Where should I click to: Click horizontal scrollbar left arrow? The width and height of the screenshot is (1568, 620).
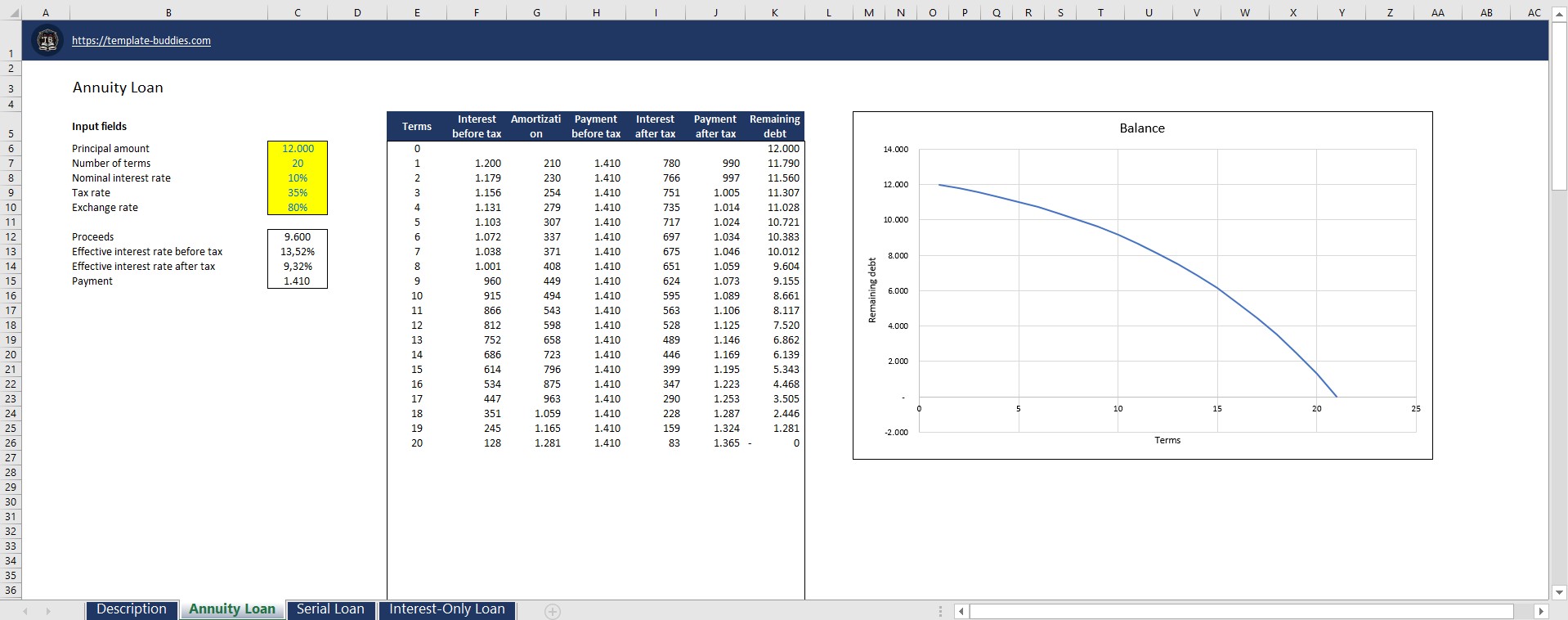point(961,611)
